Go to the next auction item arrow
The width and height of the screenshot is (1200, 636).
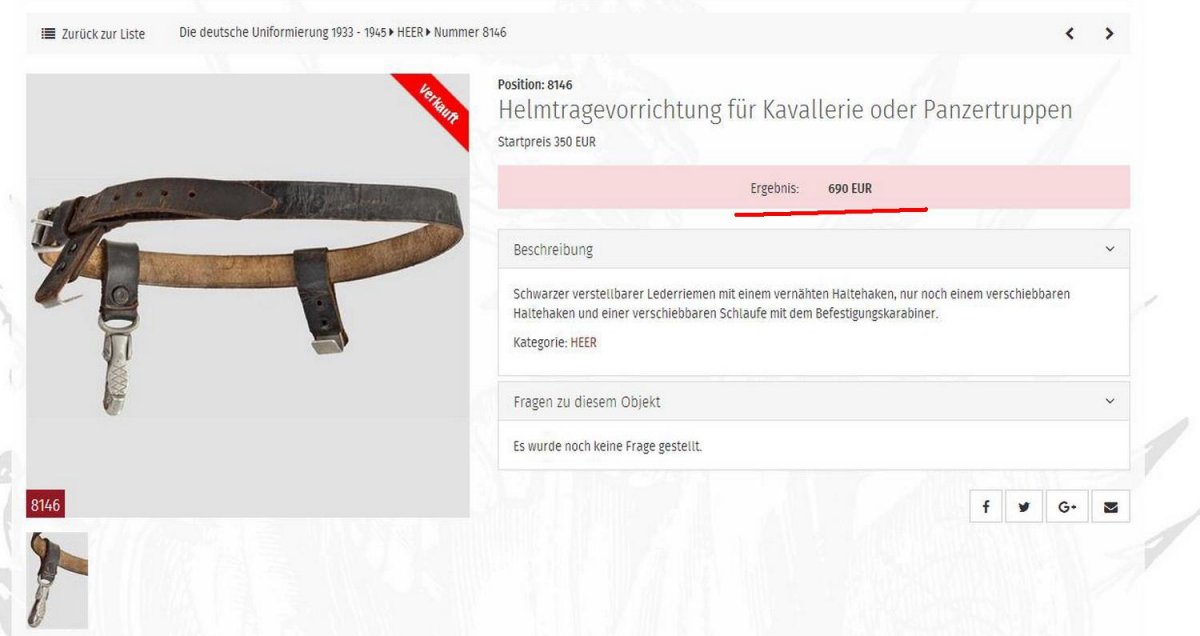[x=1109, y=34]
